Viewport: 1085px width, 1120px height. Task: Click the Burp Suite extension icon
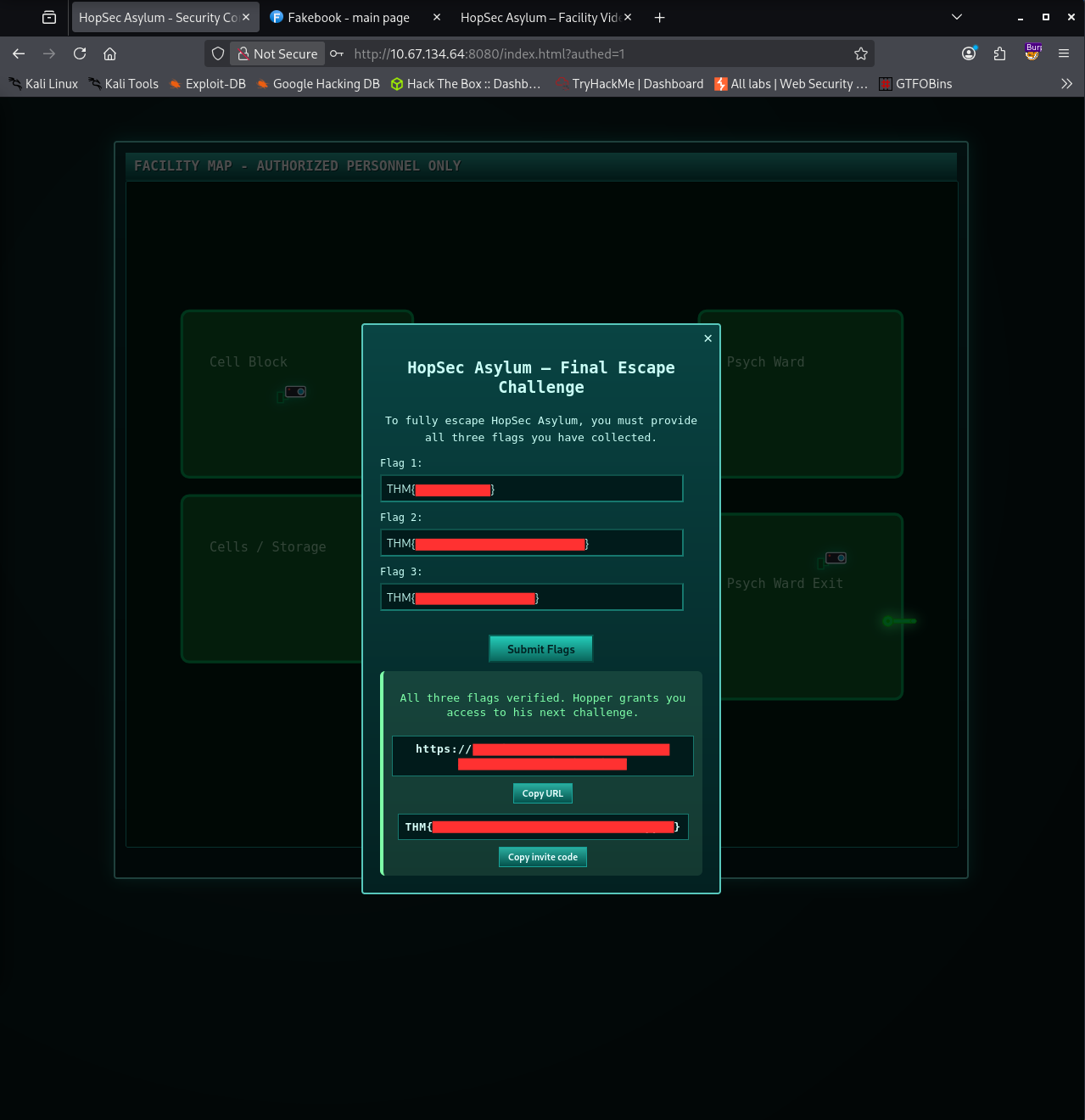pyautogui.click(x=1032, y=53)
